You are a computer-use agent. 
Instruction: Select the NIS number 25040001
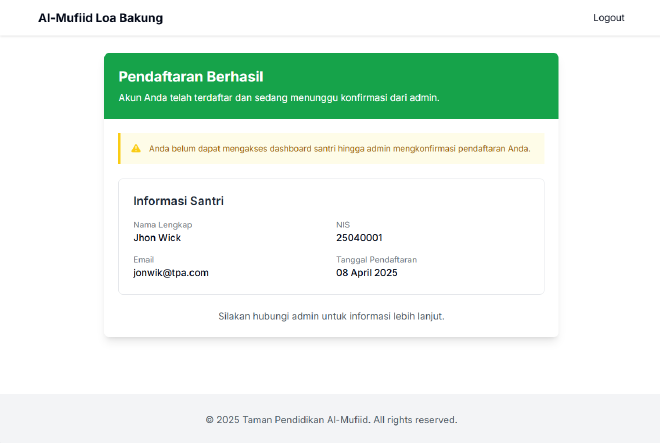pos(359,238)
